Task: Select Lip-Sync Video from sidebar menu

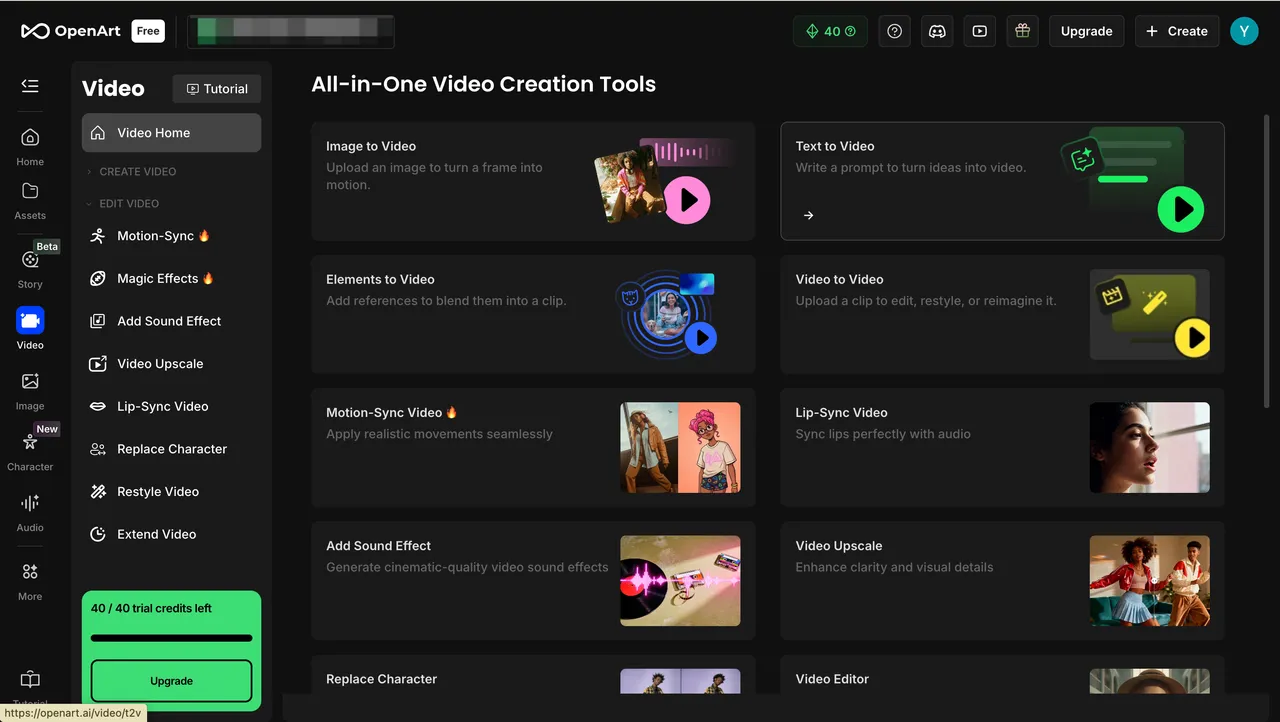Action: (162, 406)
